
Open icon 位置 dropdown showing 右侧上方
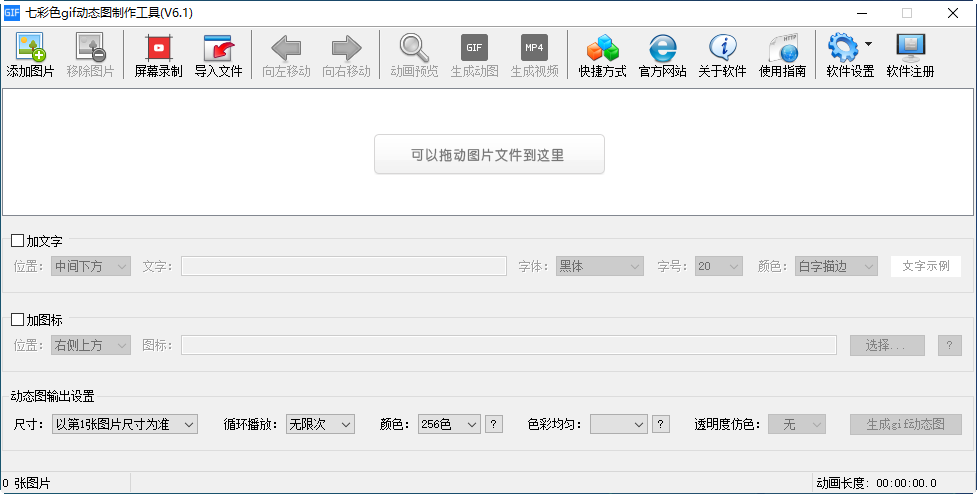(x=91, y=345)
